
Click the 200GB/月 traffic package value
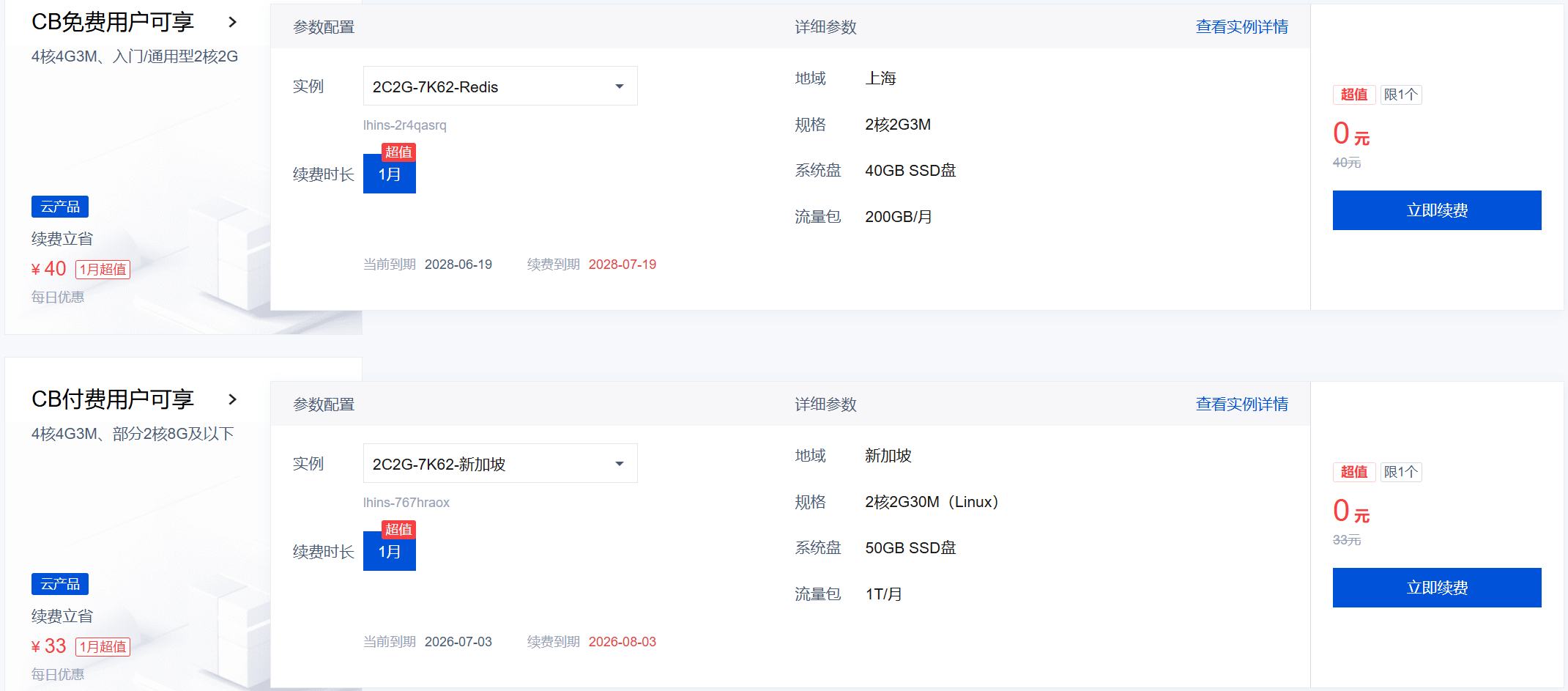pyautogui.click(x=899, y=217)
